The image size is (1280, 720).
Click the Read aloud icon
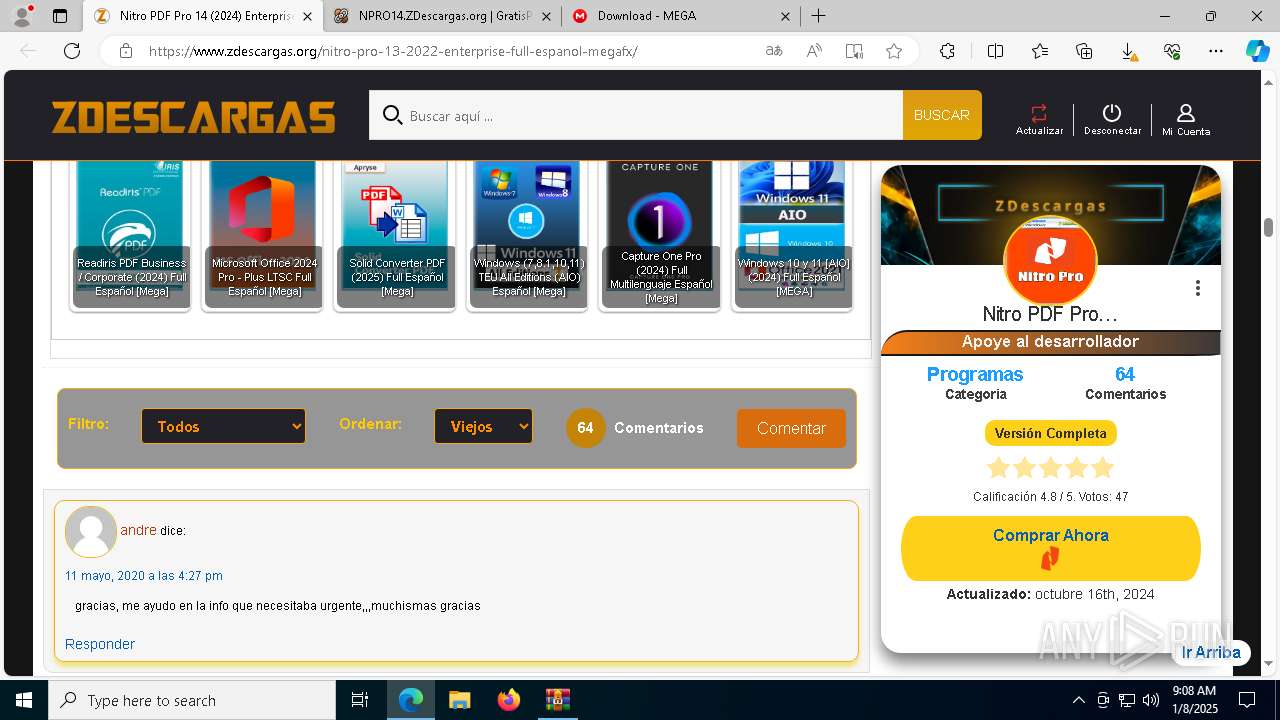tap(814, 51)
